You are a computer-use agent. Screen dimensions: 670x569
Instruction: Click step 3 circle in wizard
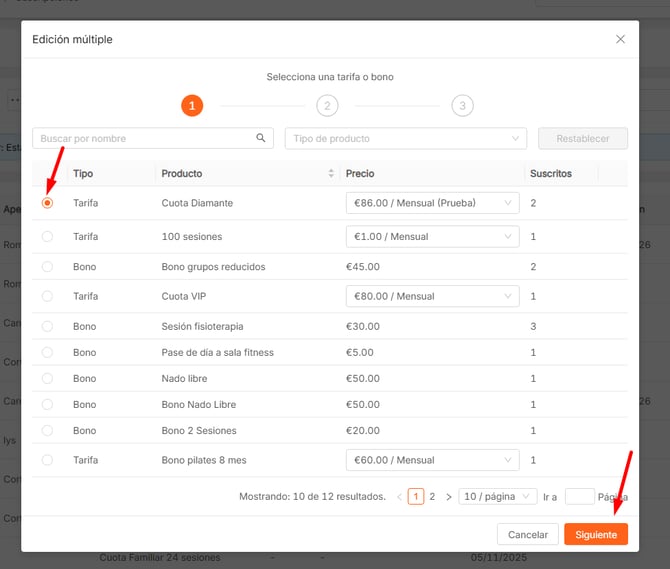[461, 105]
